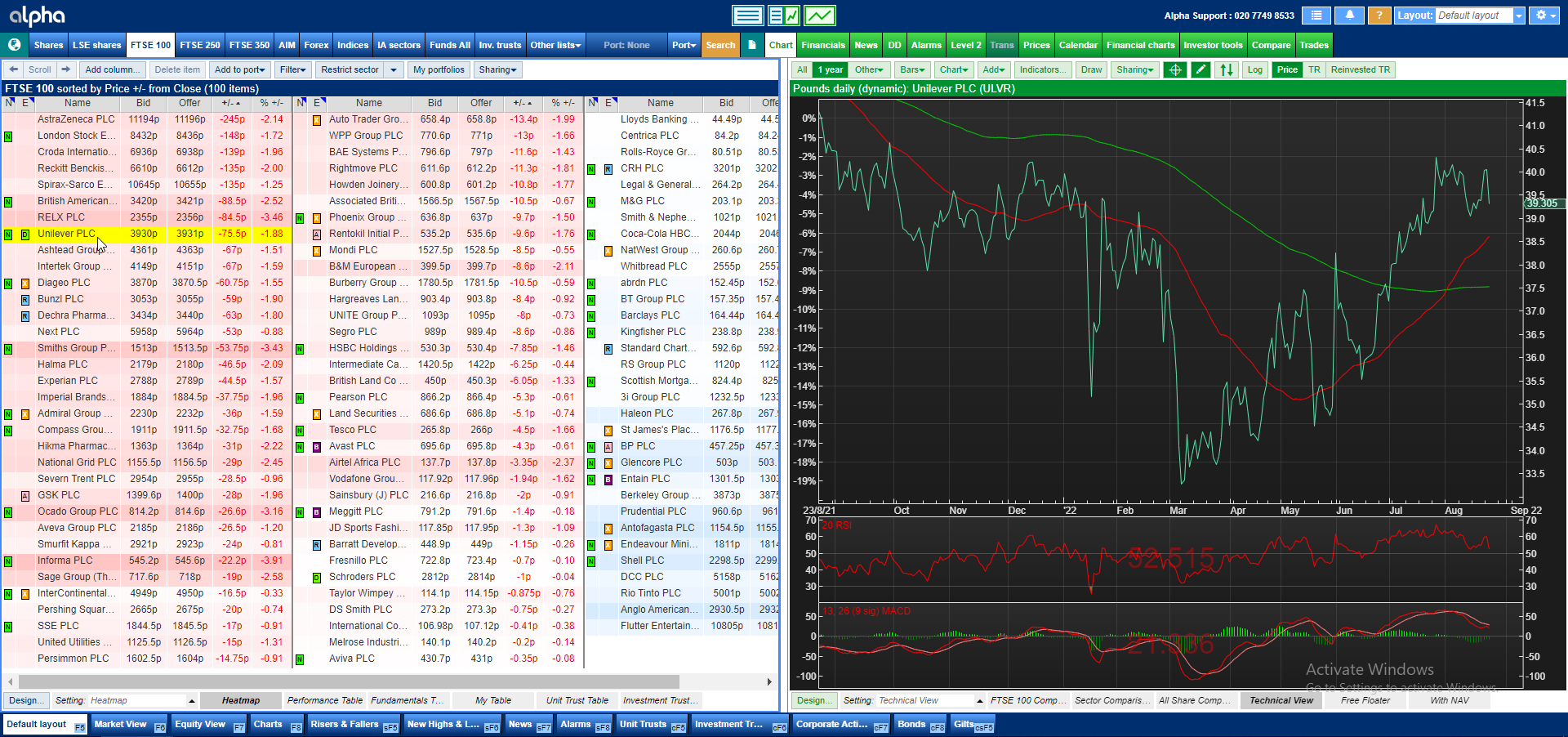Select the pencil draw icon in chart toolbar
Image resolution: width=1568 pixels, height=737 pixels.
pos(1200,69)
